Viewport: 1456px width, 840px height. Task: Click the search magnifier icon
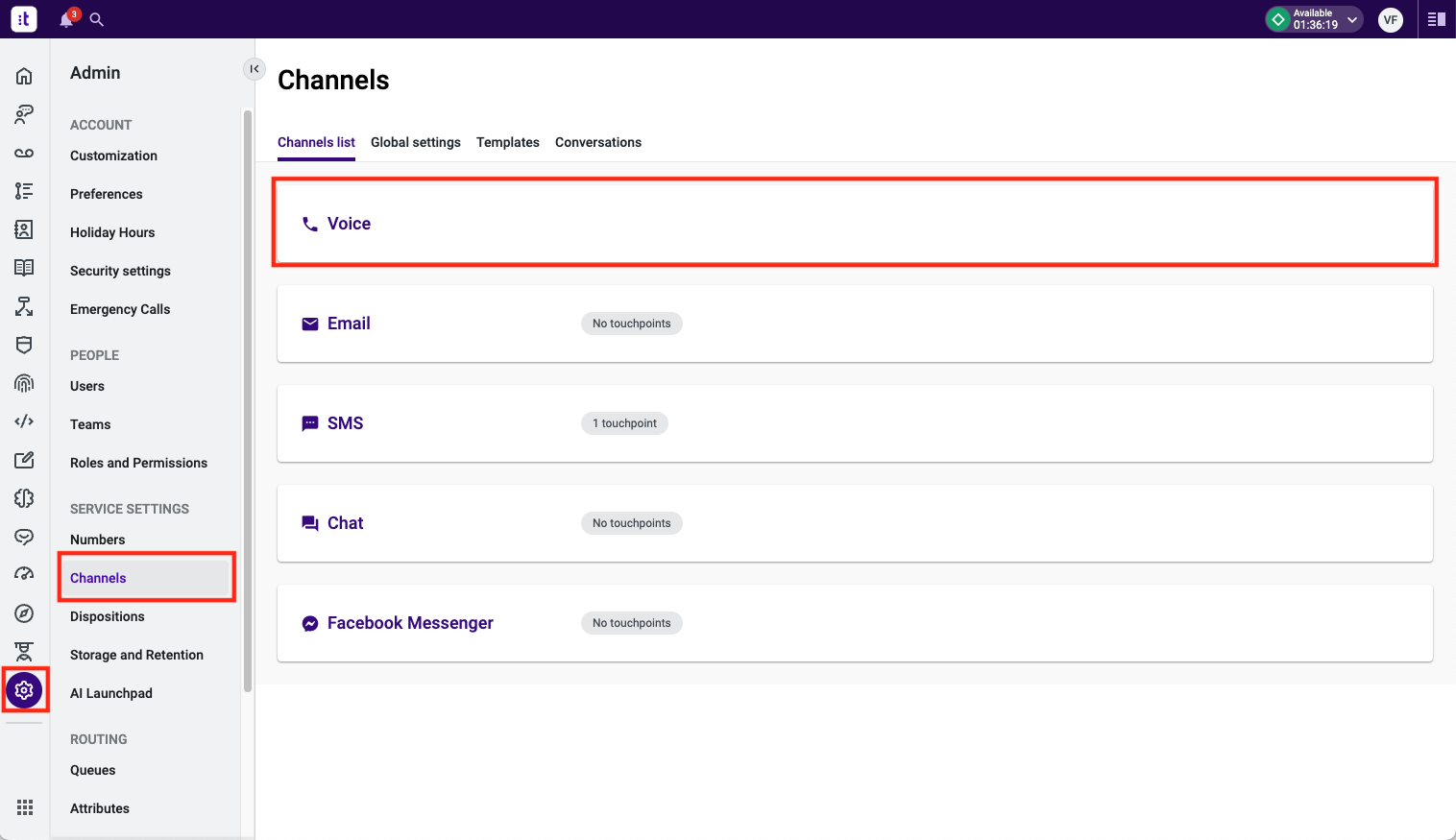[x=96, y=19]
